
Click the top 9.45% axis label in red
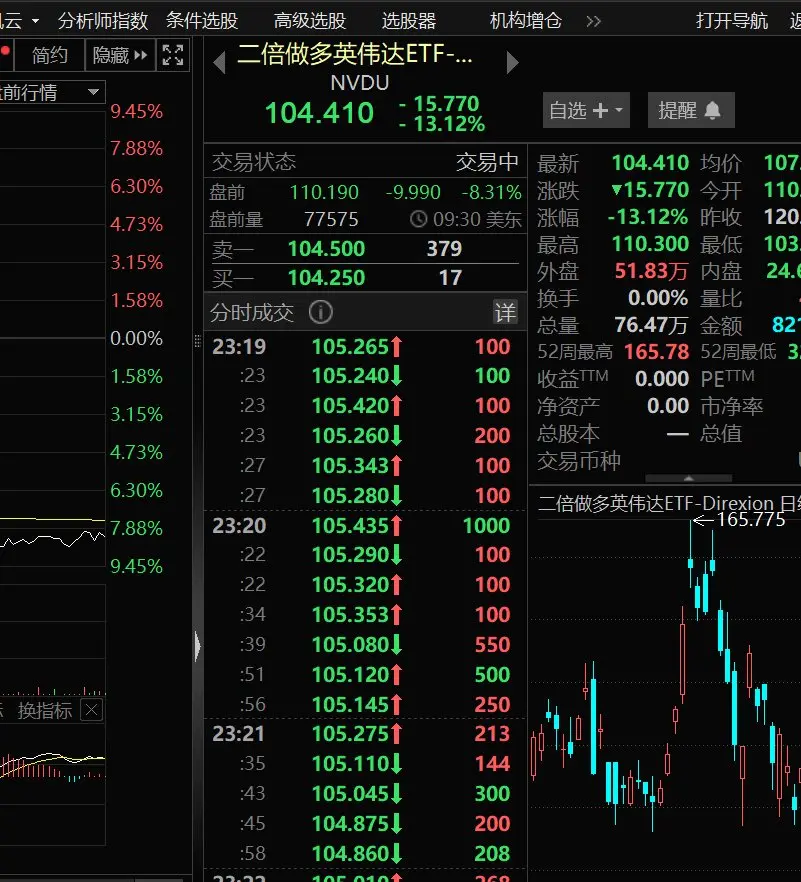tap(137, 111)
